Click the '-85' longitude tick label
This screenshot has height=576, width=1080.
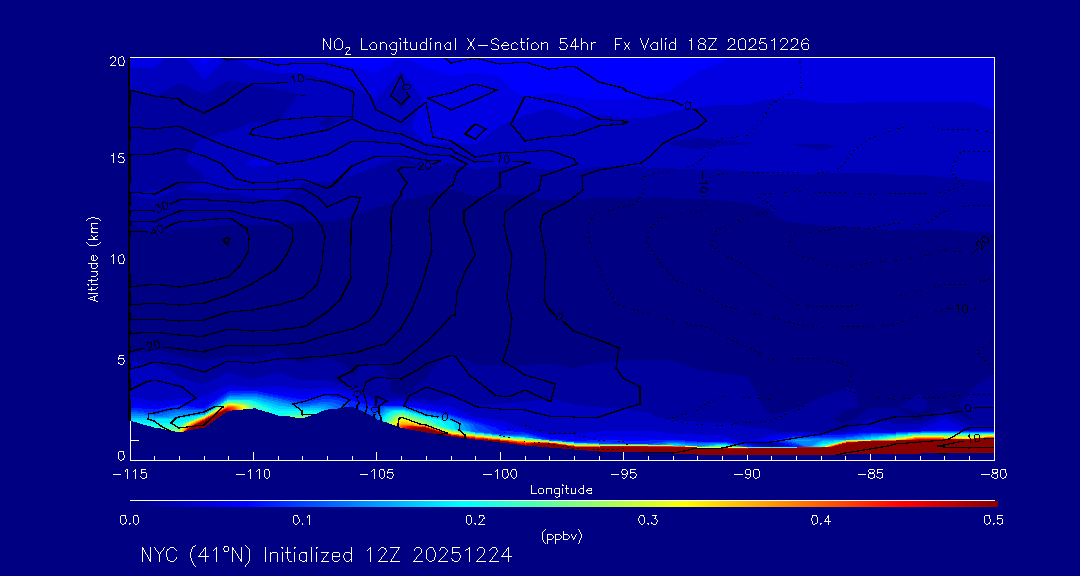tap(870, 475)
